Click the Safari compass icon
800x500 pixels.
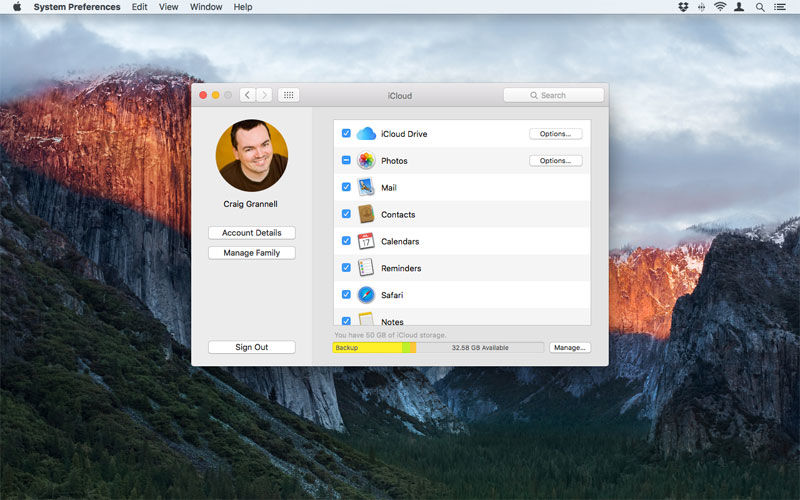point(366,294)
